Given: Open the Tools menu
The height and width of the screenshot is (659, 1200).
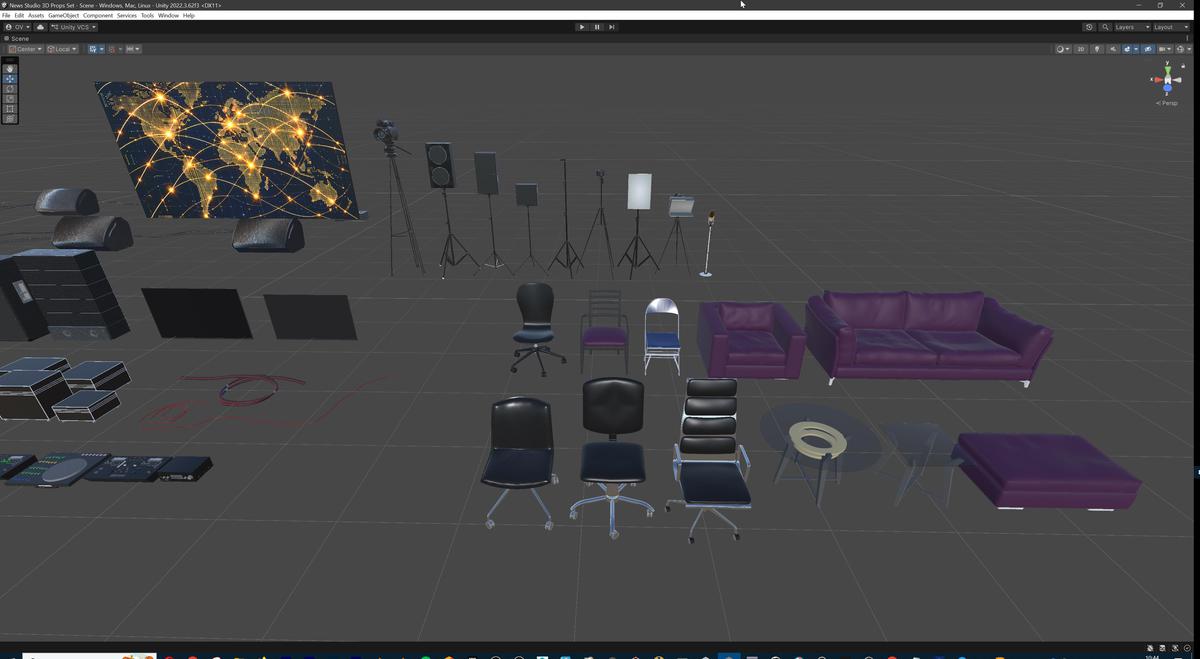Looking at the screenshot, I should pos(147,15).
